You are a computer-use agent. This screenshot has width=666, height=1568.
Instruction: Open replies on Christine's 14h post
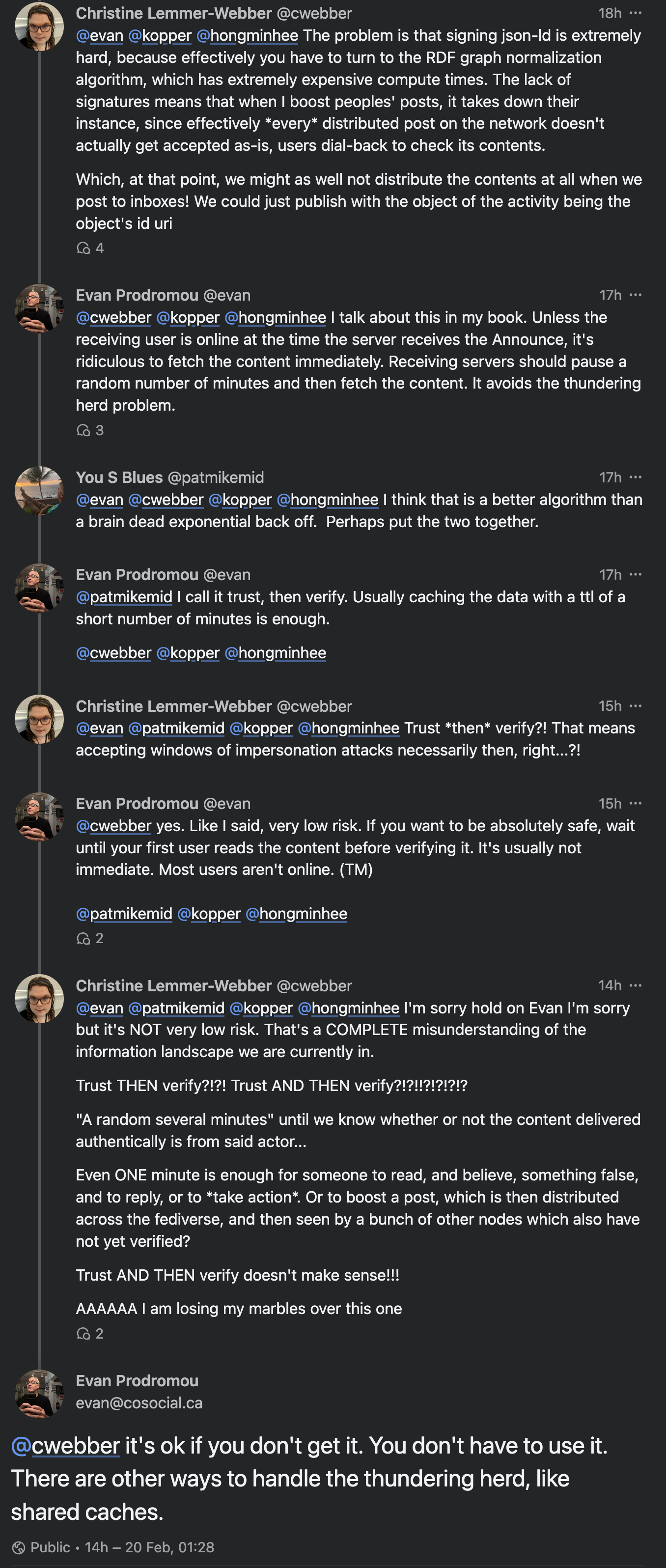(89, 1334)
